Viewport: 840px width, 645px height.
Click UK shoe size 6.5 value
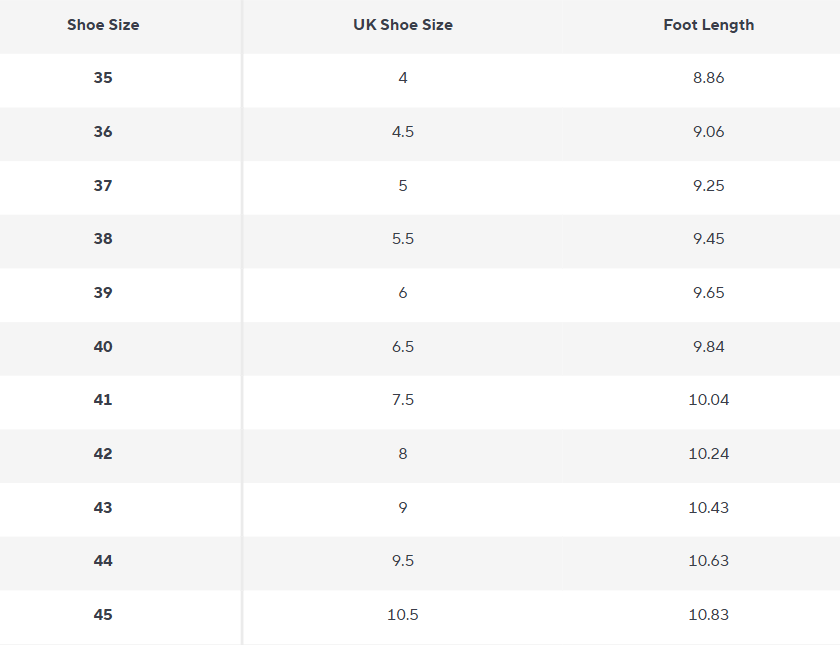(x=403, y=347)
